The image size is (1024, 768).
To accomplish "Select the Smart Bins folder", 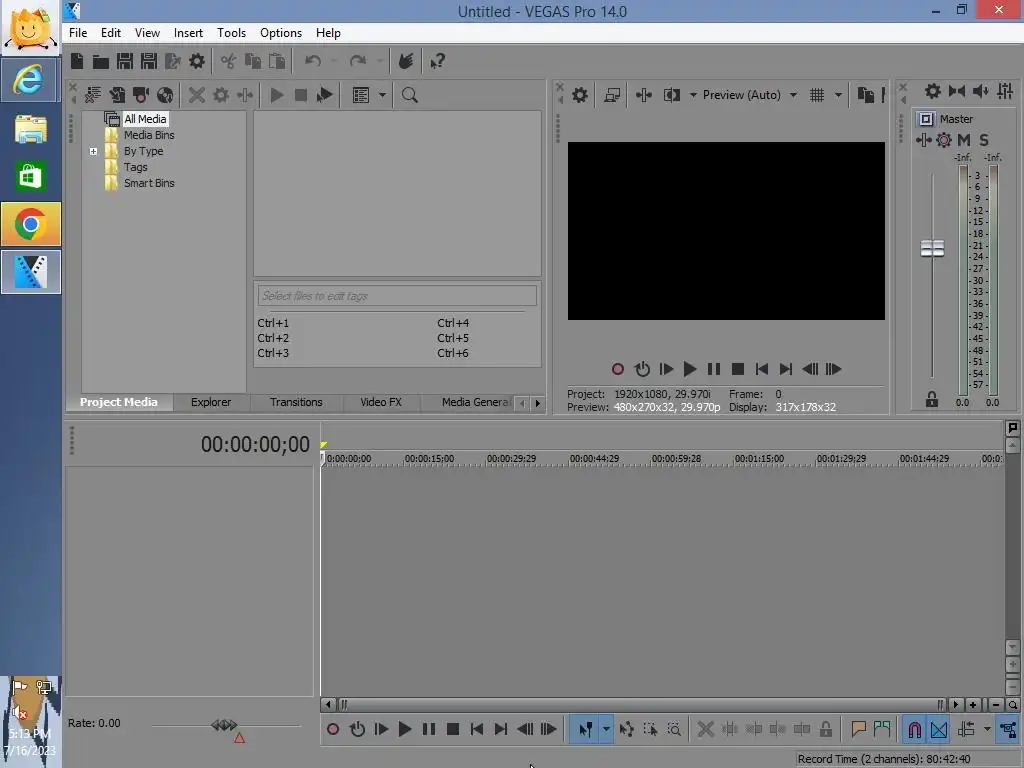I will 149,184.
